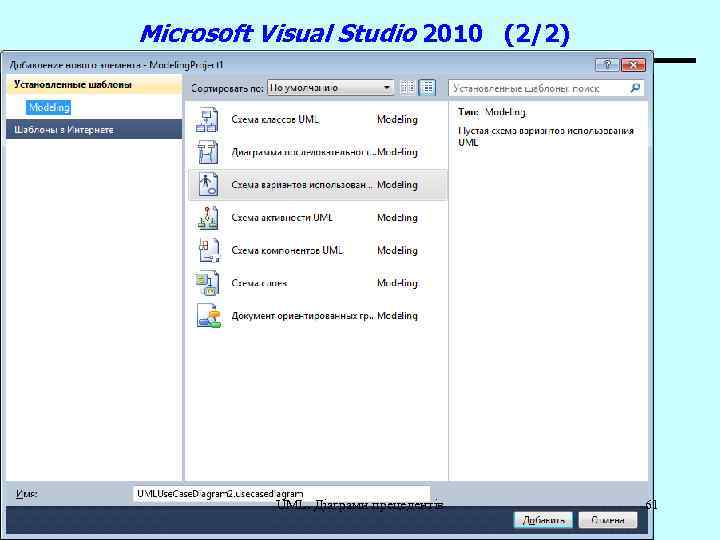Select the UML class diagram icon
720x540 pixels.
point(207,119)
